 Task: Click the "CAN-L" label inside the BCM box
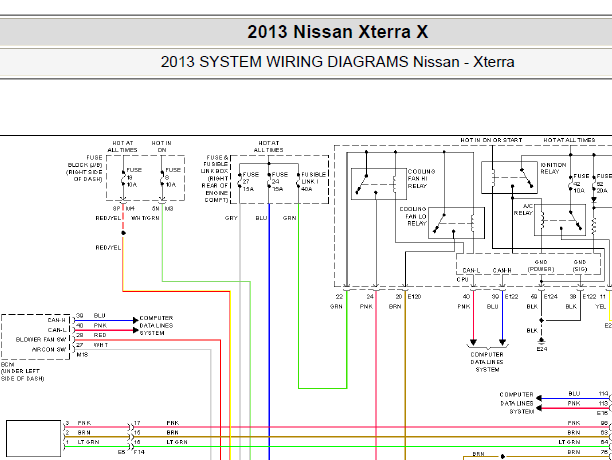tap(57, 330)
